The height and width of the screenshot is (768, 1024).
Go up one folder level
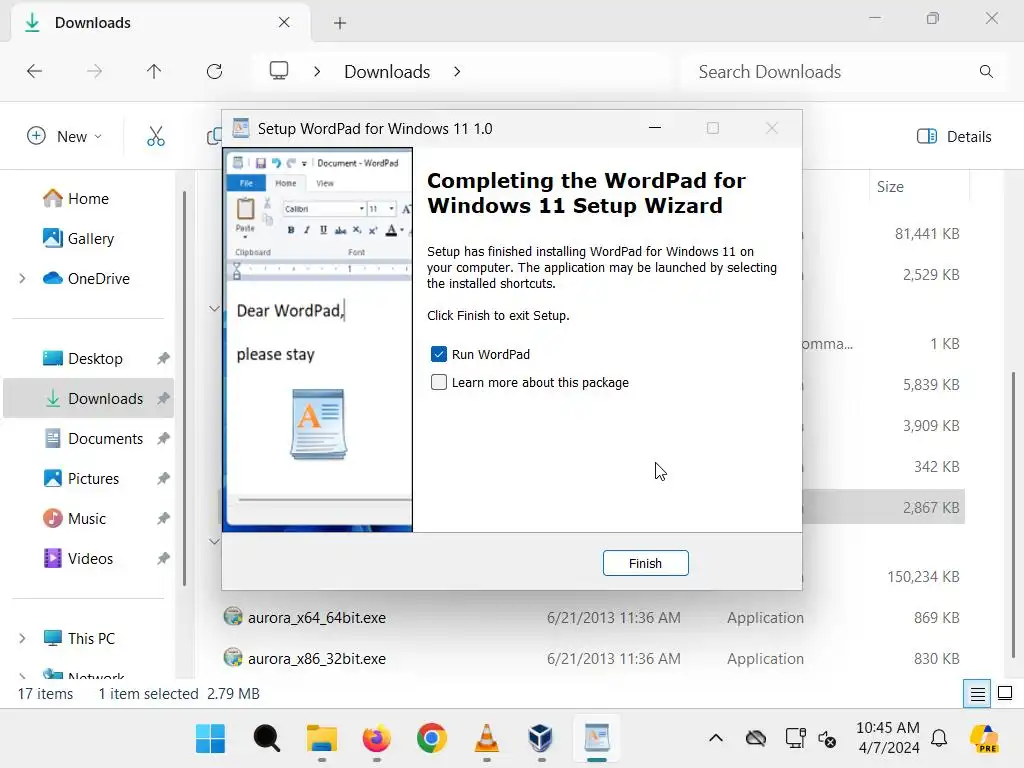click(154, 71)
